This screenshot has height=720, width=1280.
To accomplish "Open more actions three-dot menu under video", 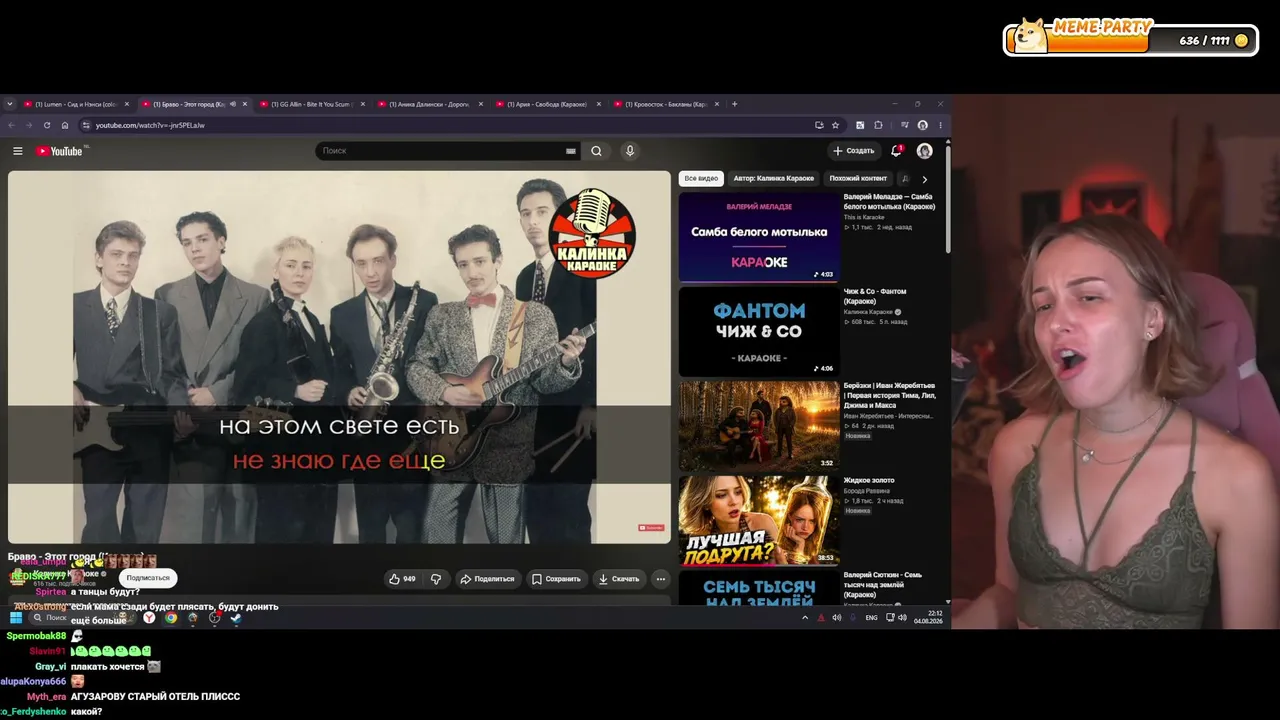I will coord(660,579).
